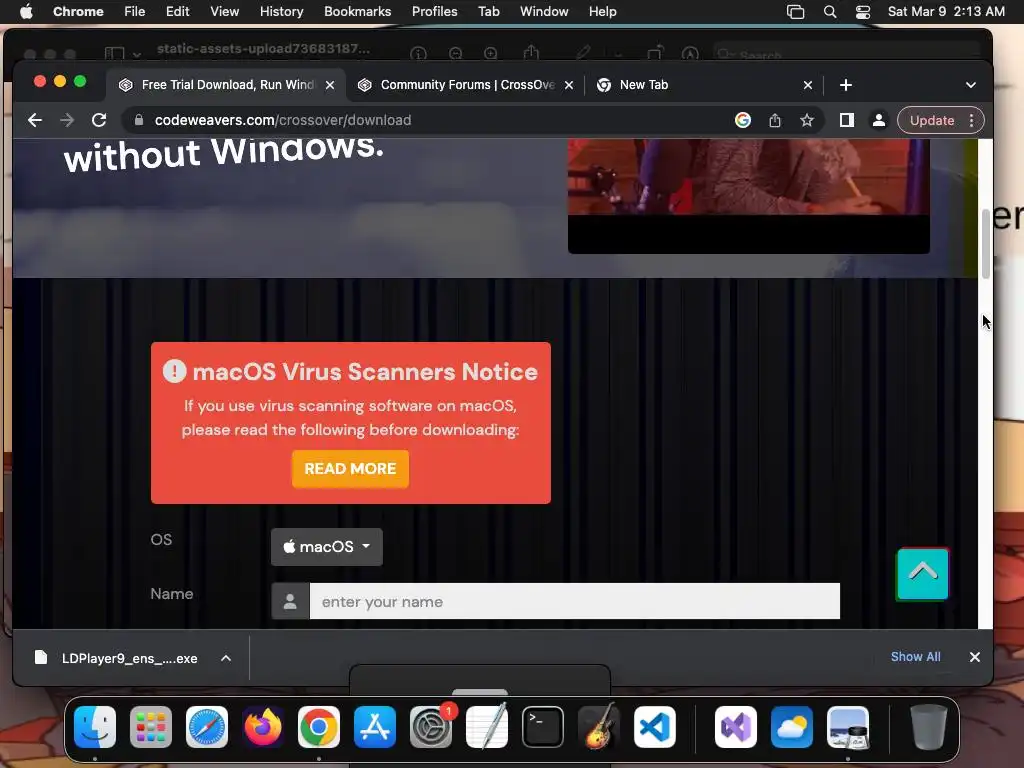Open Control Center in the menu bar
Viewport: 1024px width, 768px height.
point(863,12)
